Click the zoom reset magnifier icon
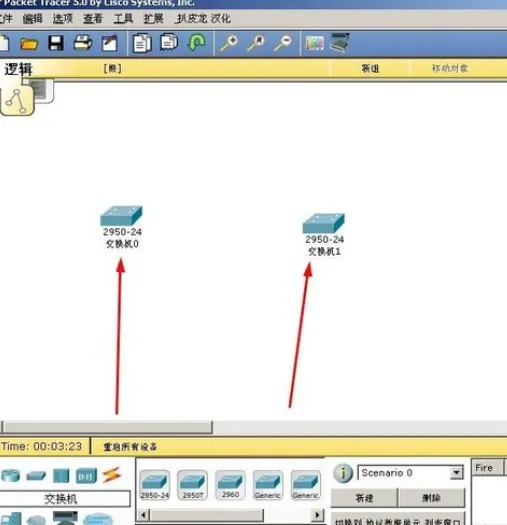 [x=256, y=43]
